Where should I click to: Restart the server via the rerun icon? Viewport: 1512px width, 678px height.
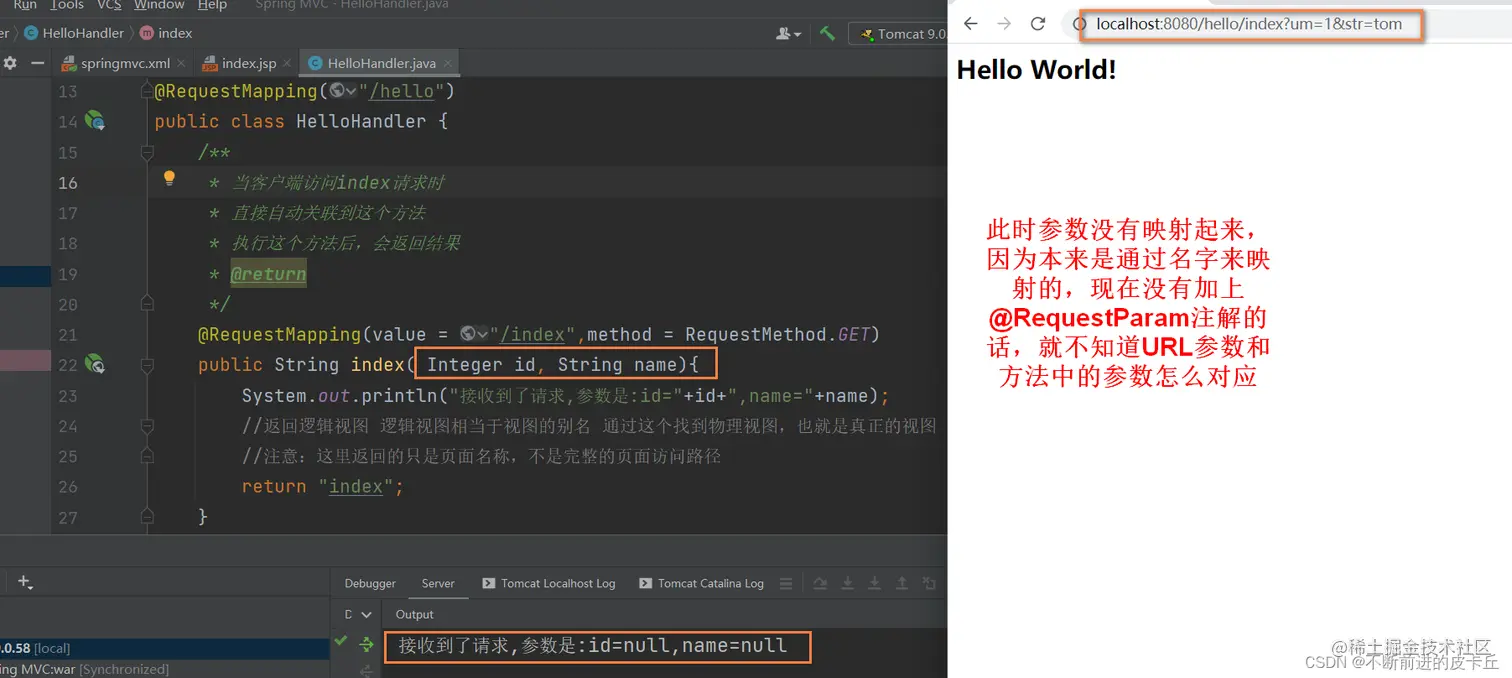821,583
